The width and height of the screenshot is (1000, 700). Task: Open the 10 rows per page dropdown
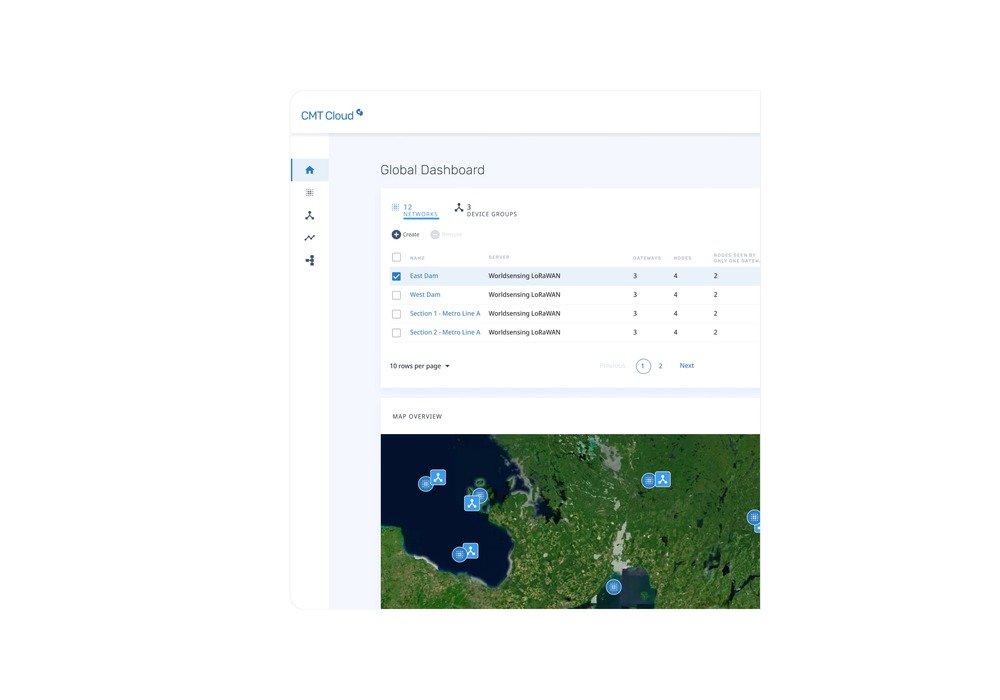click(x=420, y=366)
